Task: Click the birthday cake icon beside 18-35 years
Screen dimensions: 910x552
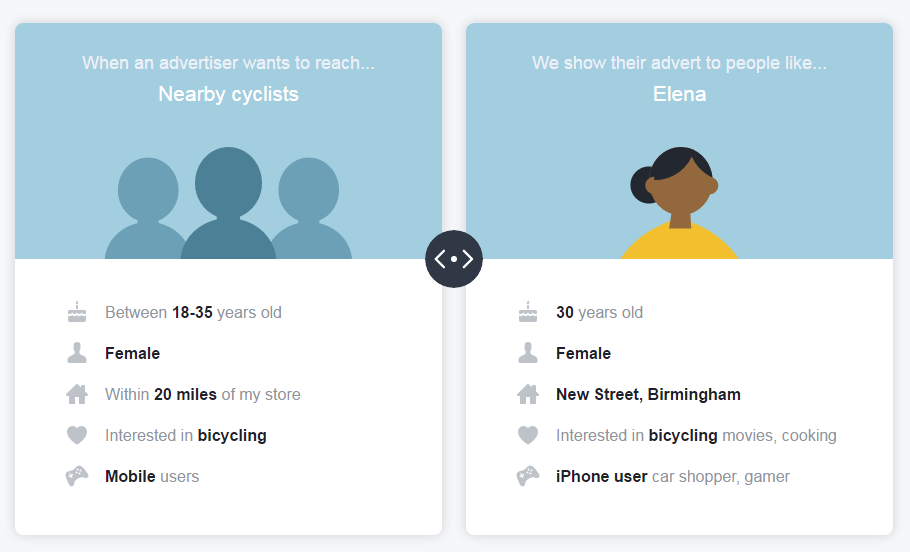Action: [77, 312]
